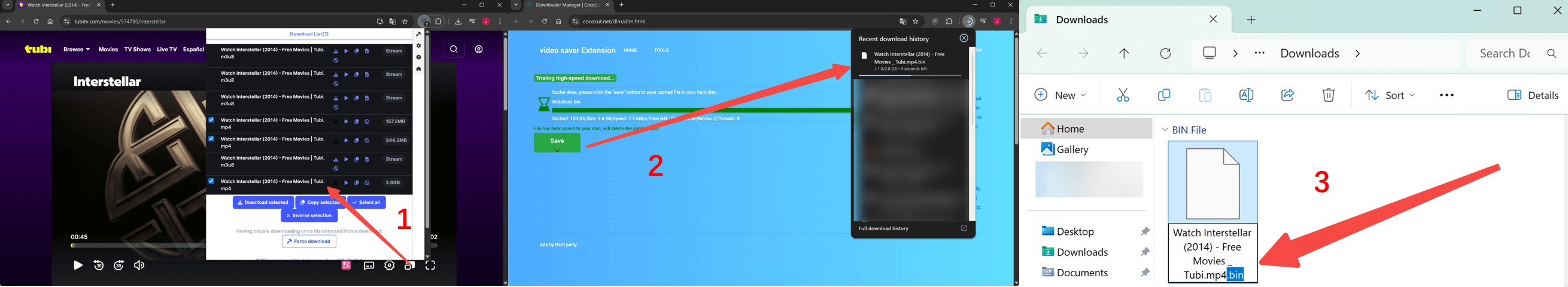1568x287 pixels.
Task: Uncheck the 2.8GB mp4 row checkbox
Action: click(211, 181)
